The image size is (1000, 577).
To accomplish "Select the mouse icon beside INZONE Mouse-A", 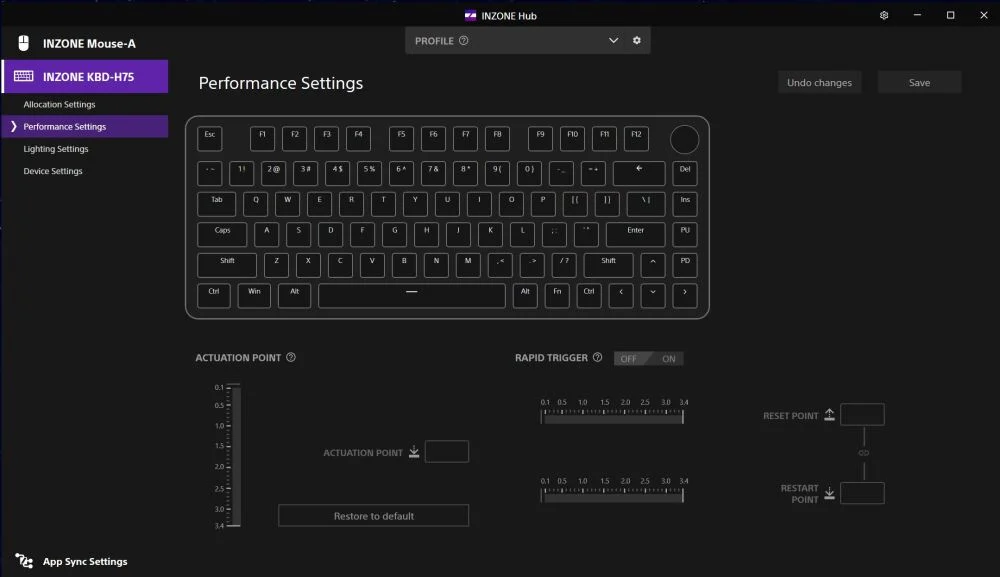I will point(22,42).
